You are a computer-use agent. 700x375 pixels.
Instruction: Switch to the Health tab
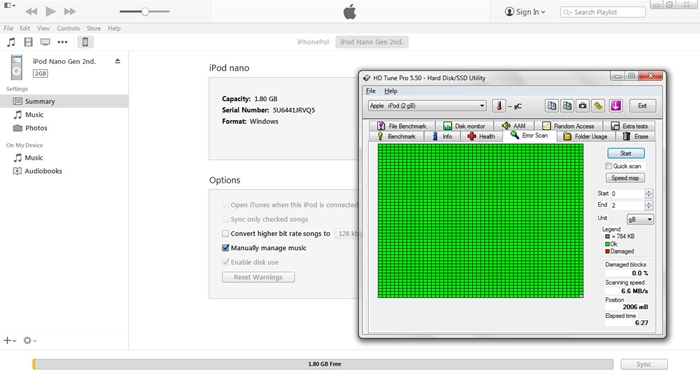pyautogui.click(x=481, y=137)
